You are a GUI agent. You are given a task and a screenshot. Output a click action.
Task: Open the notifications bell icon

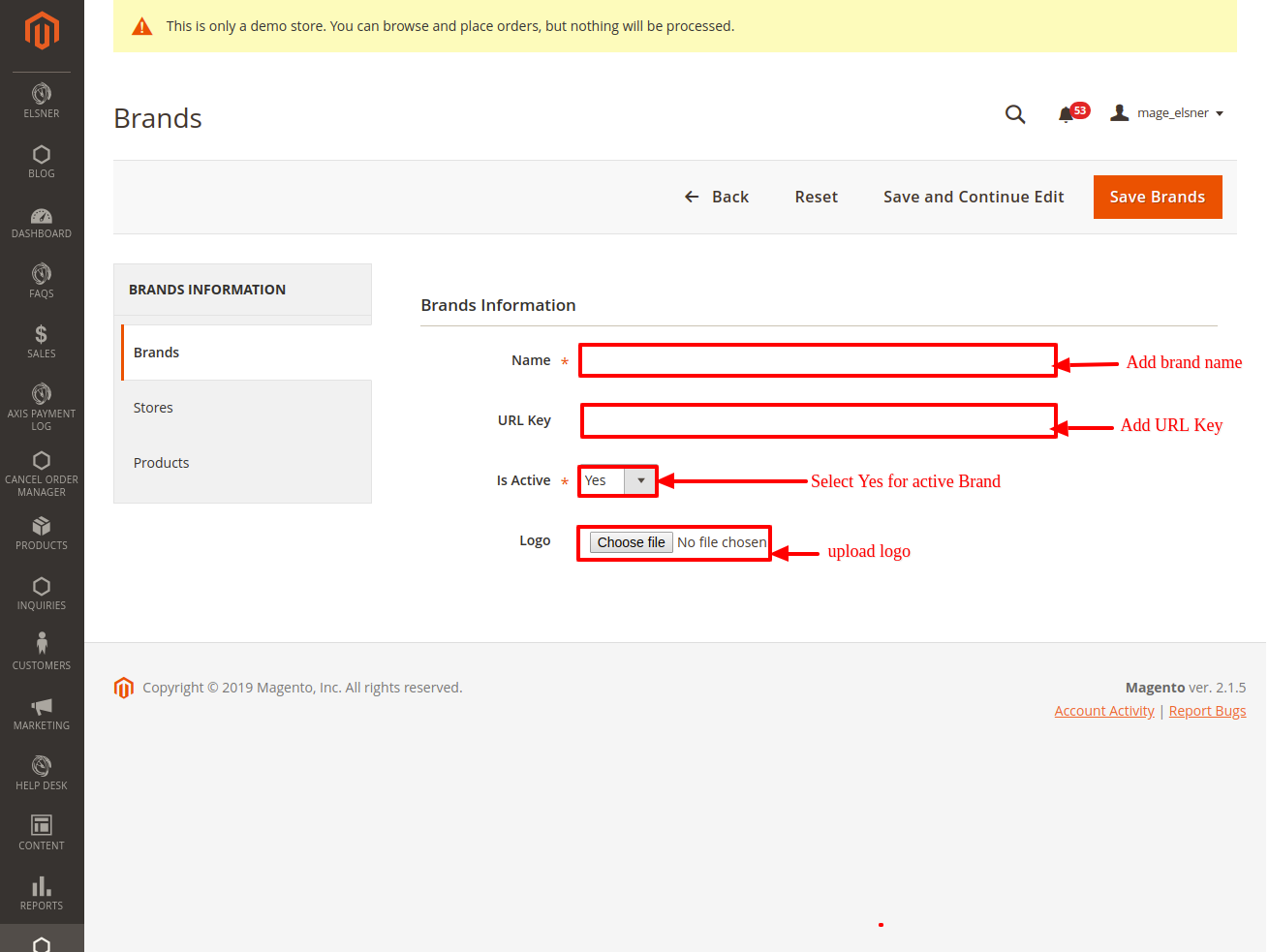click(1067, 114)
